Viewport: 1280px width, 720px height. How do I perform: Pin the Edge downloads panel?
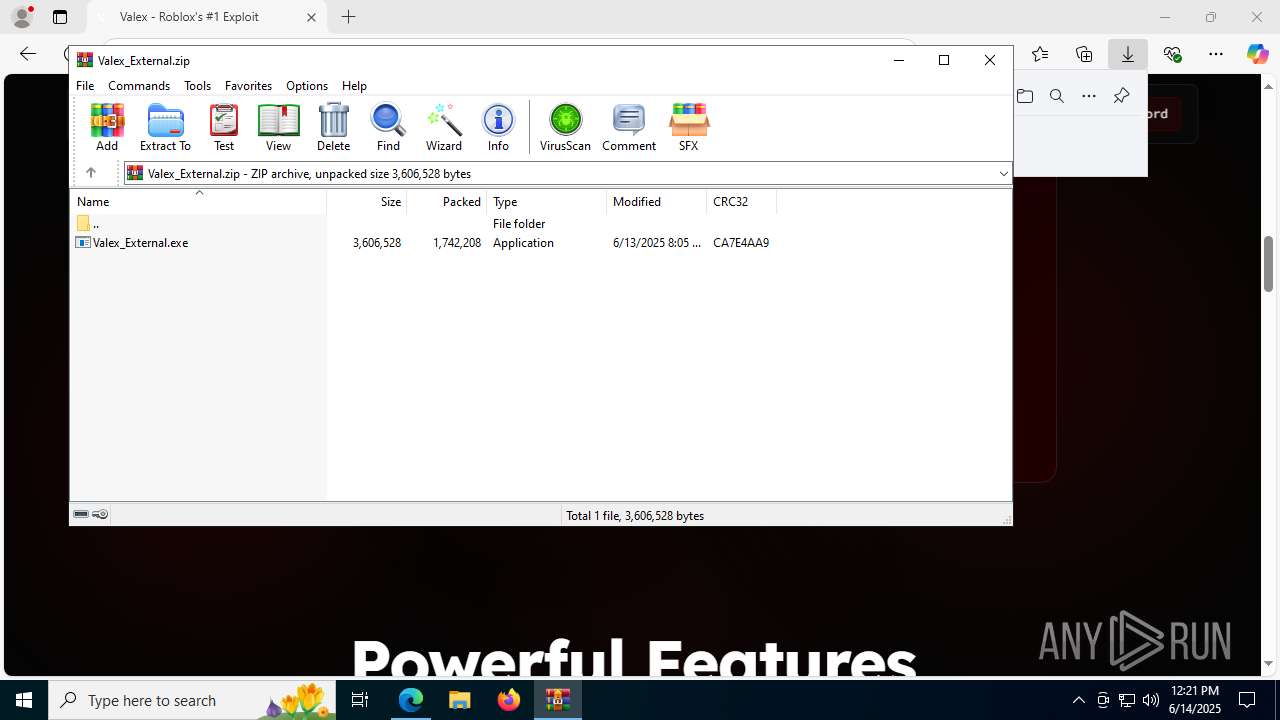[x=1121, y=96]
